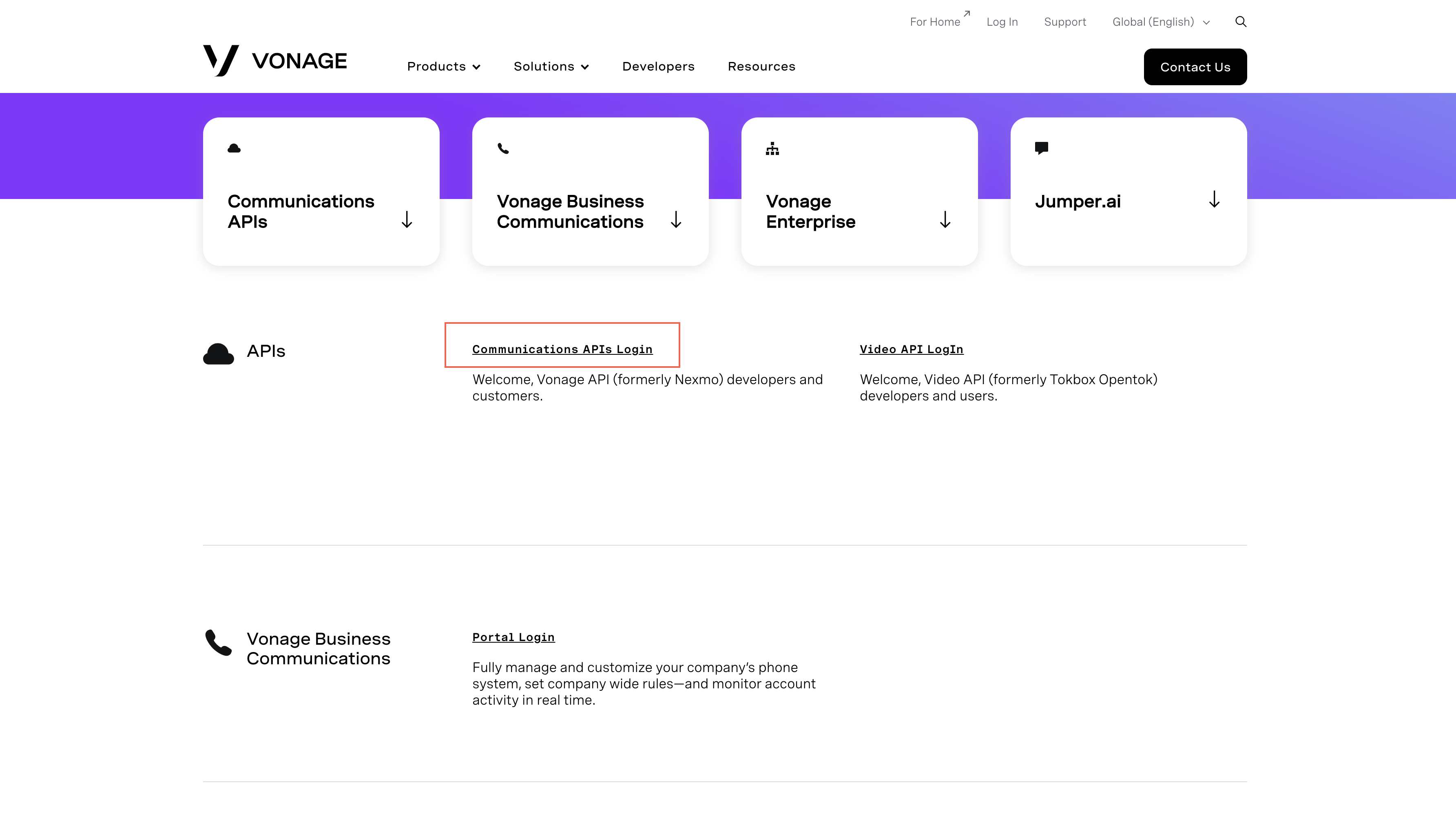Click the 'Welcome, Video API (formerly Tokbox Opentok)' description

pyautogui.click(x=1008, y=387)
